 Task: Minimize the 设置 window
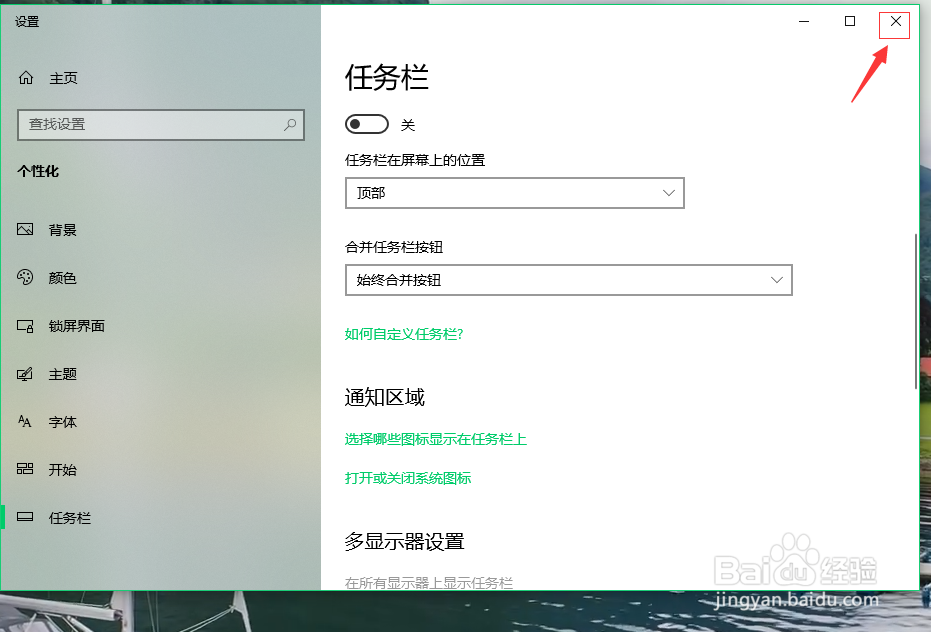pos(804,21)
